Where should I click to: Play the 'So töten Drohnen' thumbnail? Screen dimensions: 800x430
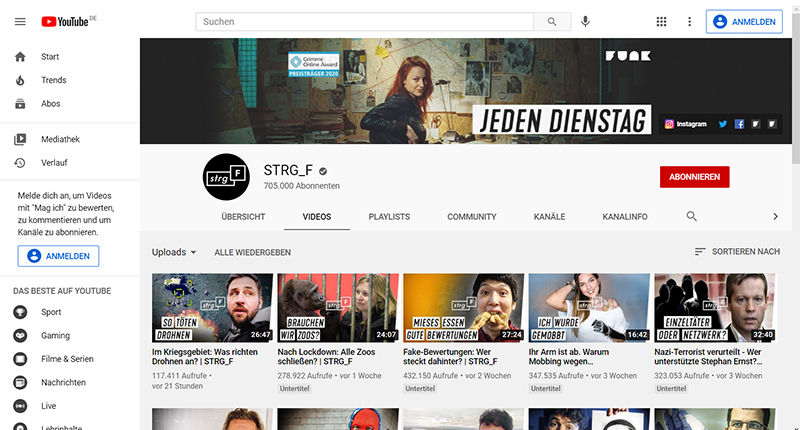point(212,308)
